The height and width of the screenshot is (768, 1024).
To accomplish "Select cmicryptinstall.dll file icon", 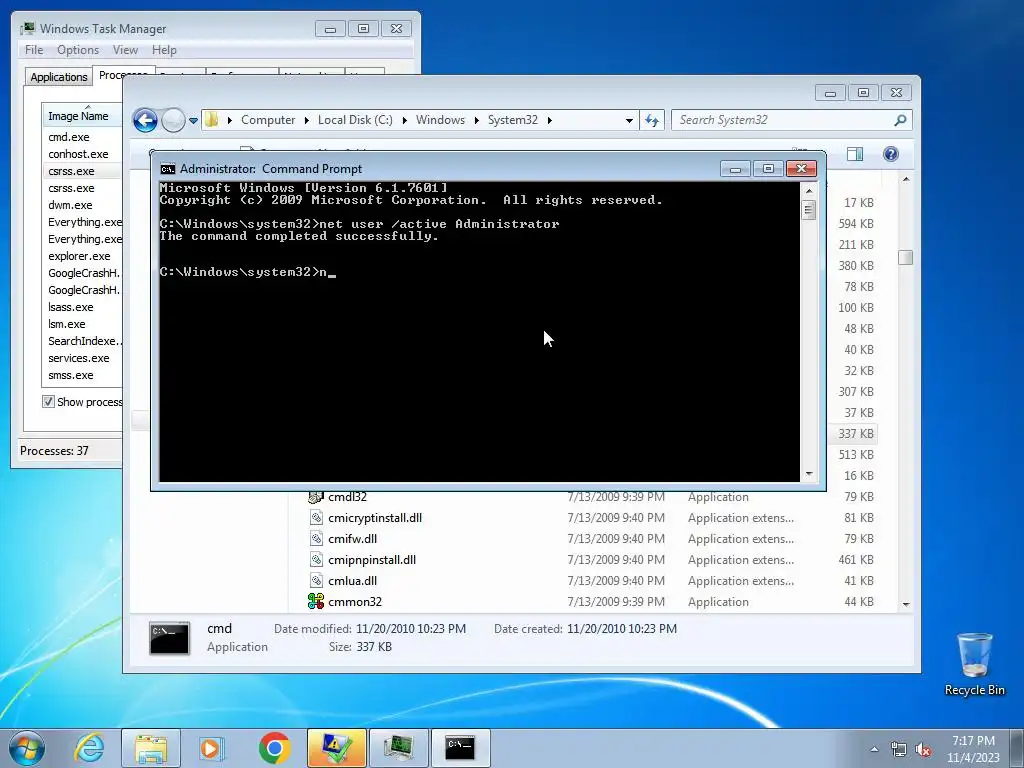I will (316, 518).
